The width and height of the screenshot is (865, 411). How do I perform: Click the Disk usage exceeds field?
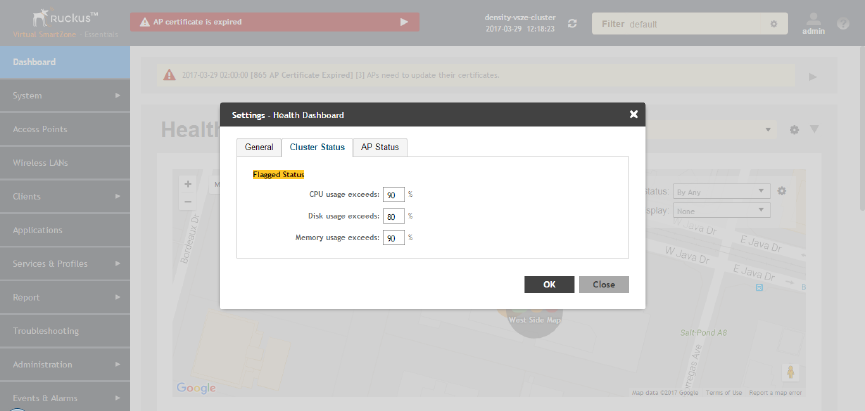pos(394,216)
